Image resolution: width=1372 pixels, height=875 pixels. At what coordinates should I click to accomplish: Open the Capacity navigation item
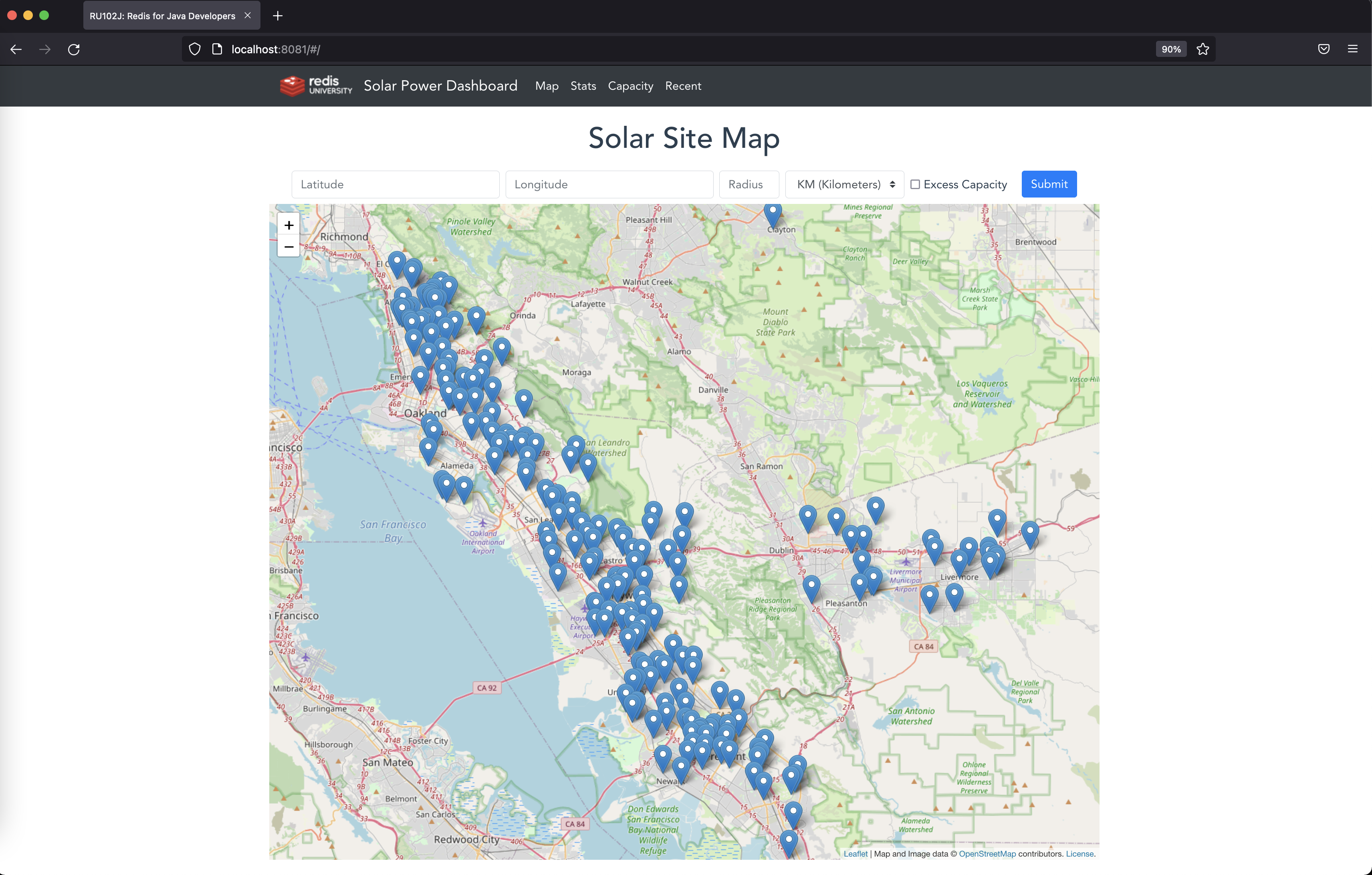pyautogui.click(x=630, y=86)
